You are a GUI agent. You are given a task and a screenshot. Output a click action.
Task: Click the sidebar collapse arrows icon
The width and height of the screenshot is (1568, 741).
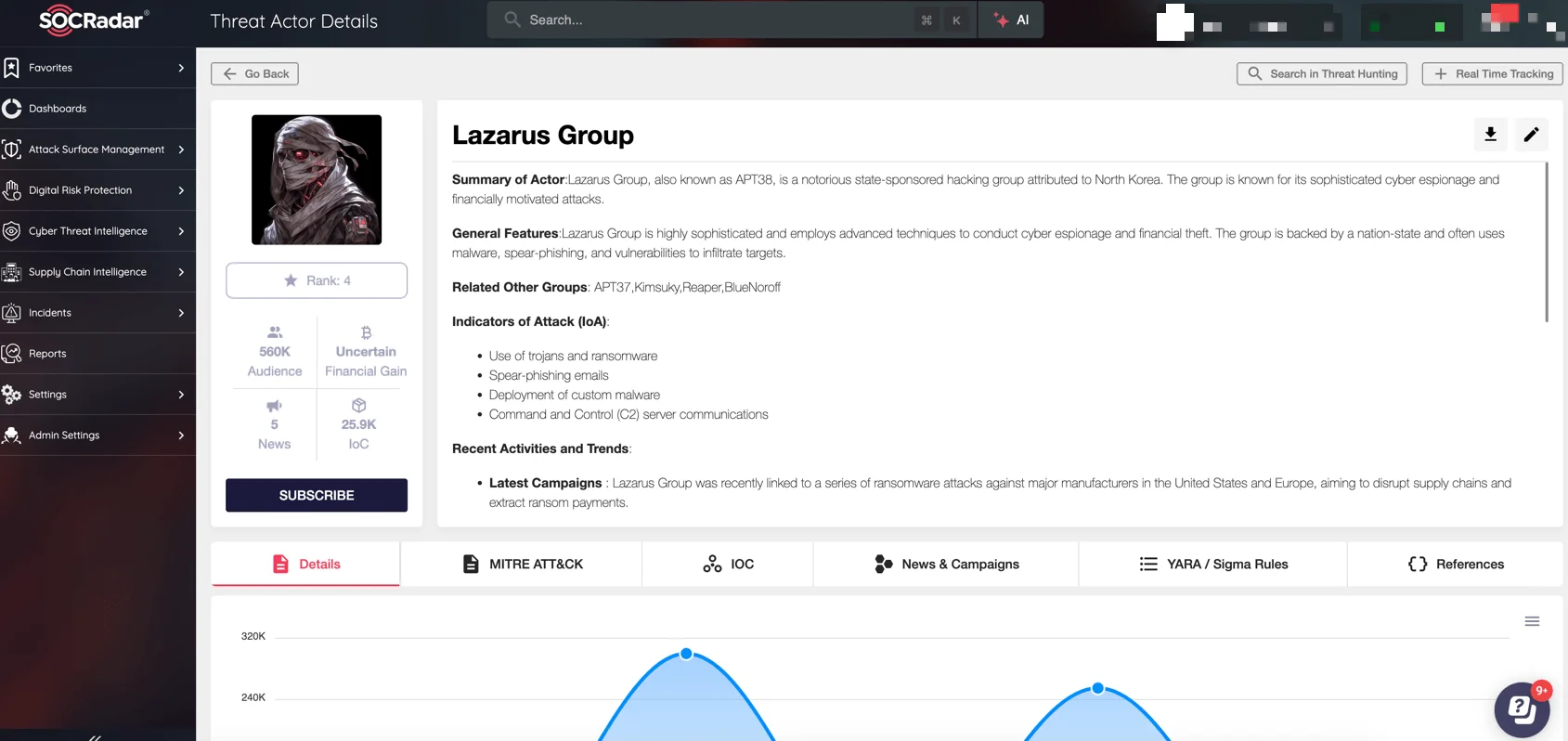click(x=95, y=737)
